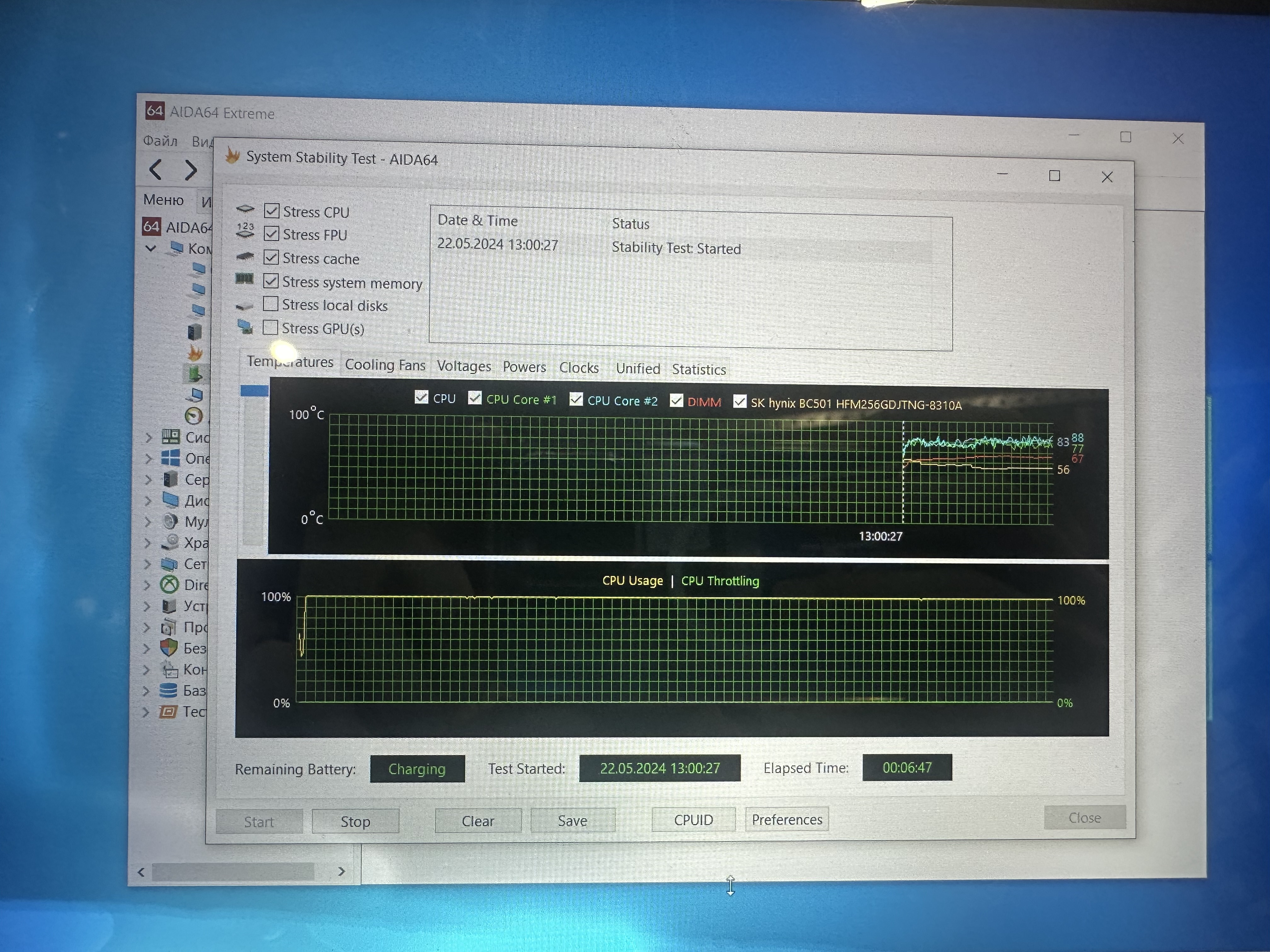The width and height of the screenshot is (1270, 952).
Task: Expand the Windows logo tree node
Action: pyautogui.click(x=148, y=458)
